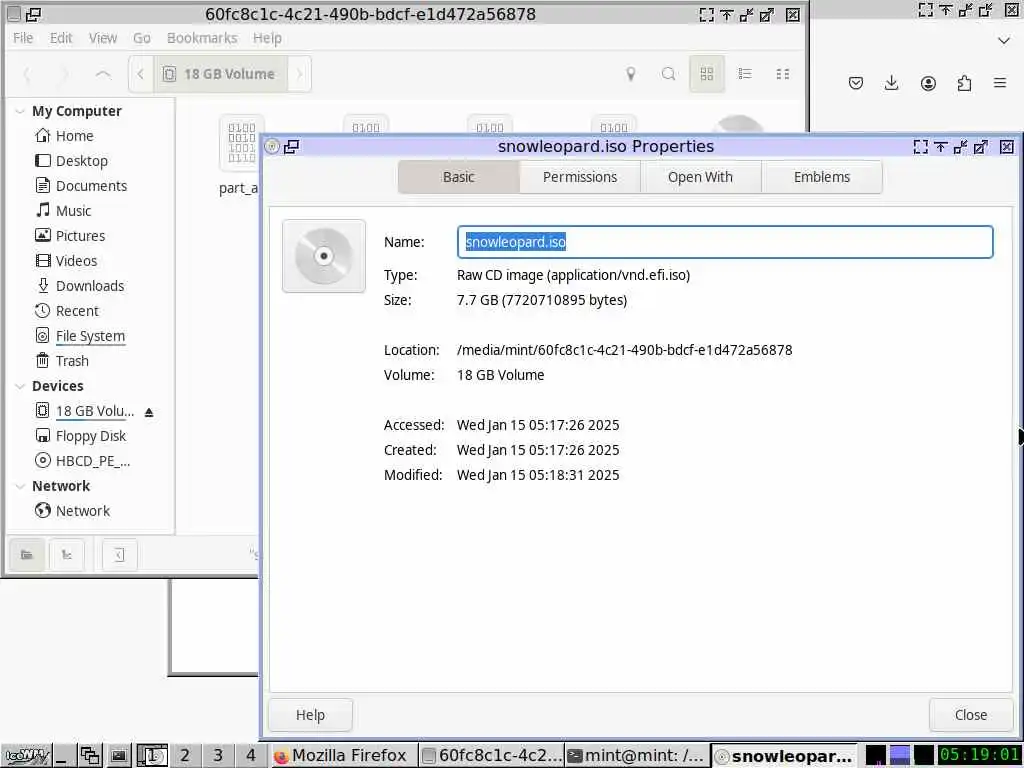
Task: Open Firefox Pocket save icon
Action: (x=856, y=83)
